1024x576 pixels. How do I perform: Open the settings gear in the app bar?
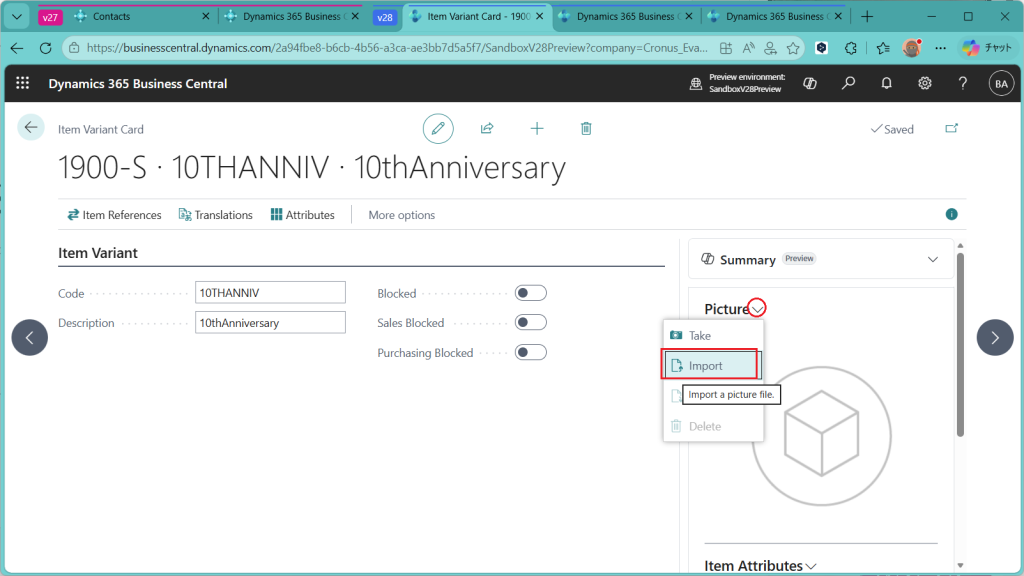(925, 84)
